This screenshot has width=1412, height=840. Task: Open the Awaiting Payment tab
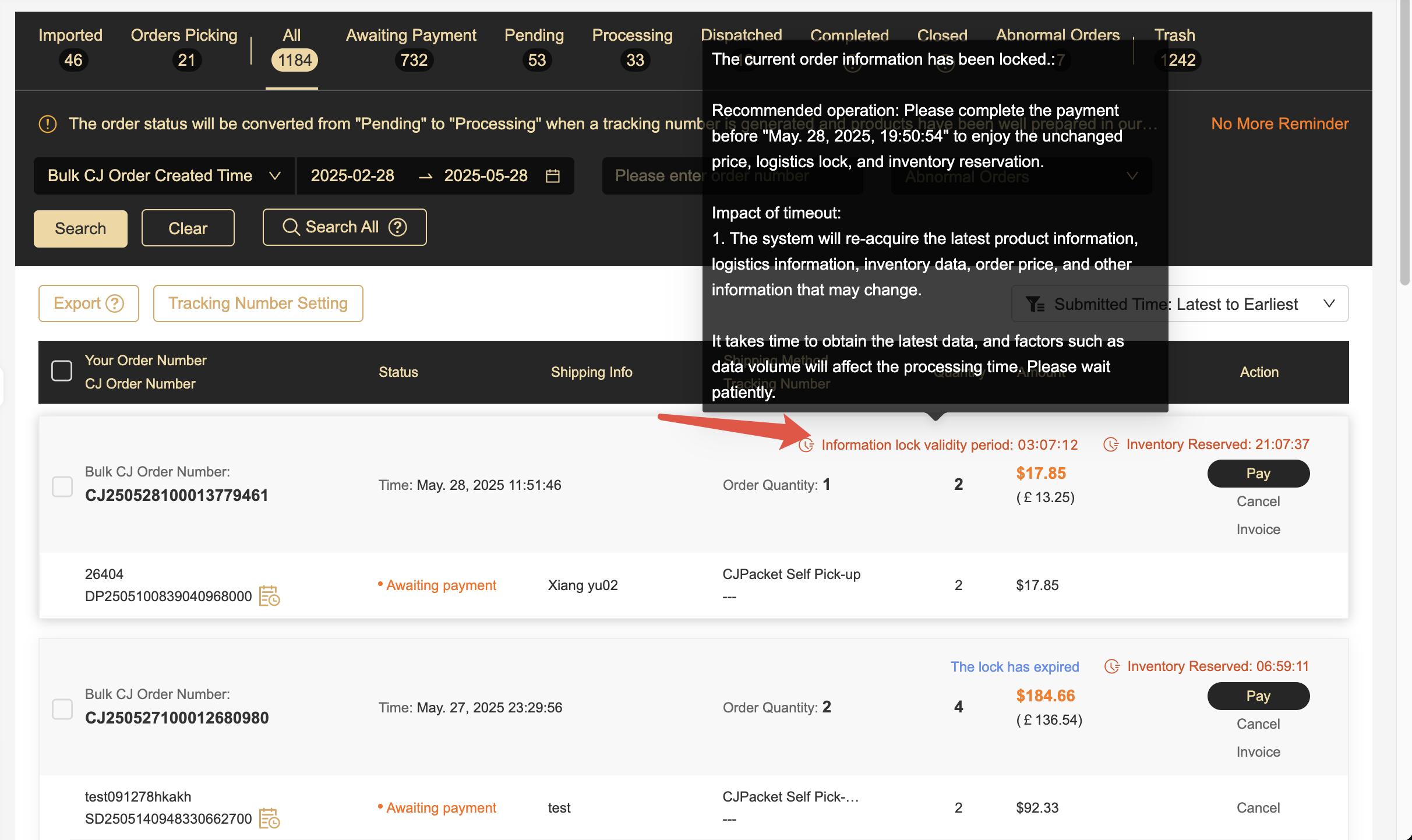[x=411, y=48]
